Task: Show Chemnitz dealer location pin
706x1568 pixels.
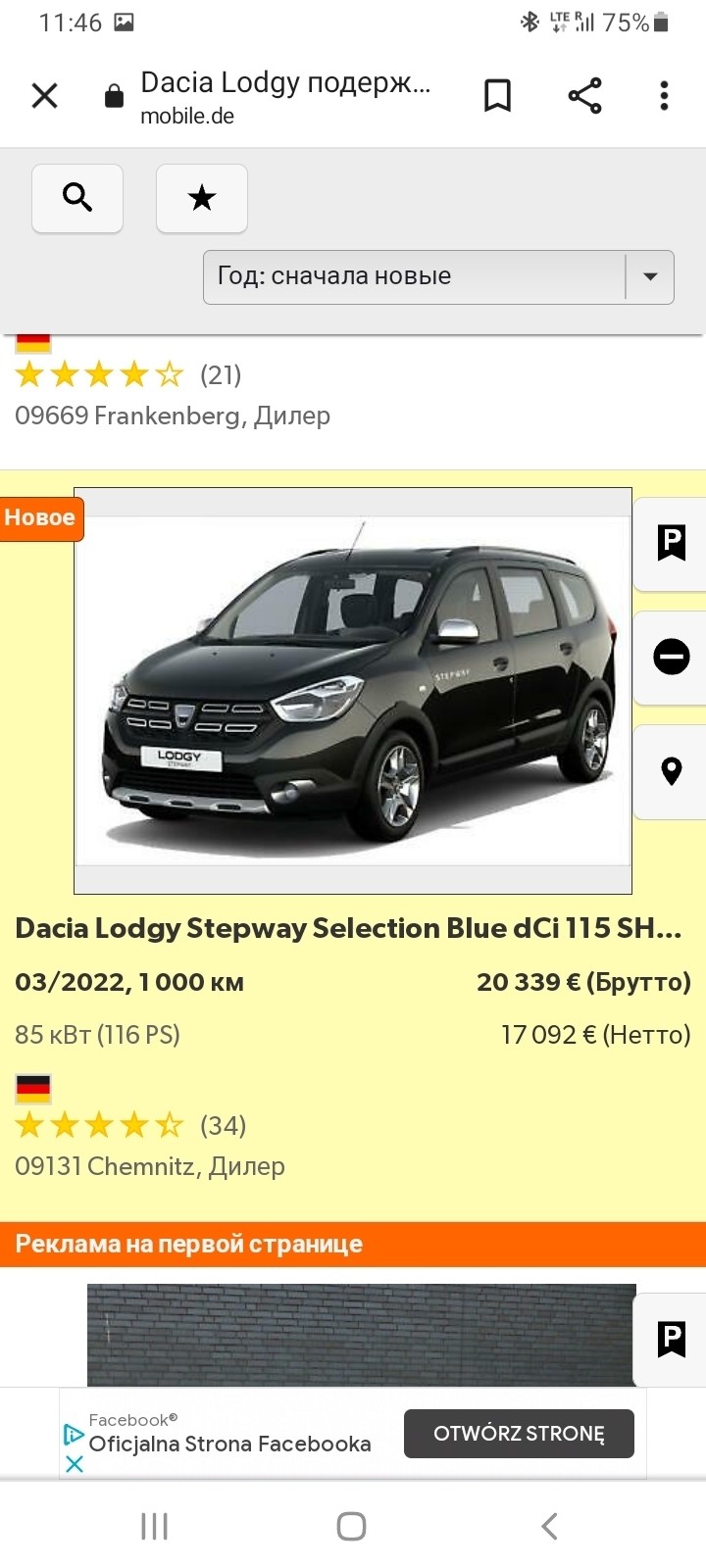Action: 672,771
